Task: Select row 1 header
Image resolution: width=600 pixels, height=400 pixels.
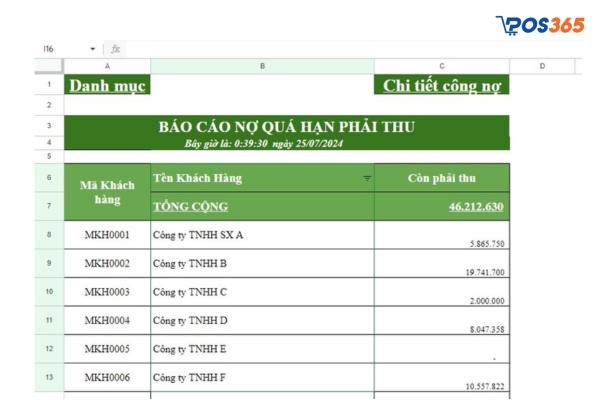Action: pos(49,84)
